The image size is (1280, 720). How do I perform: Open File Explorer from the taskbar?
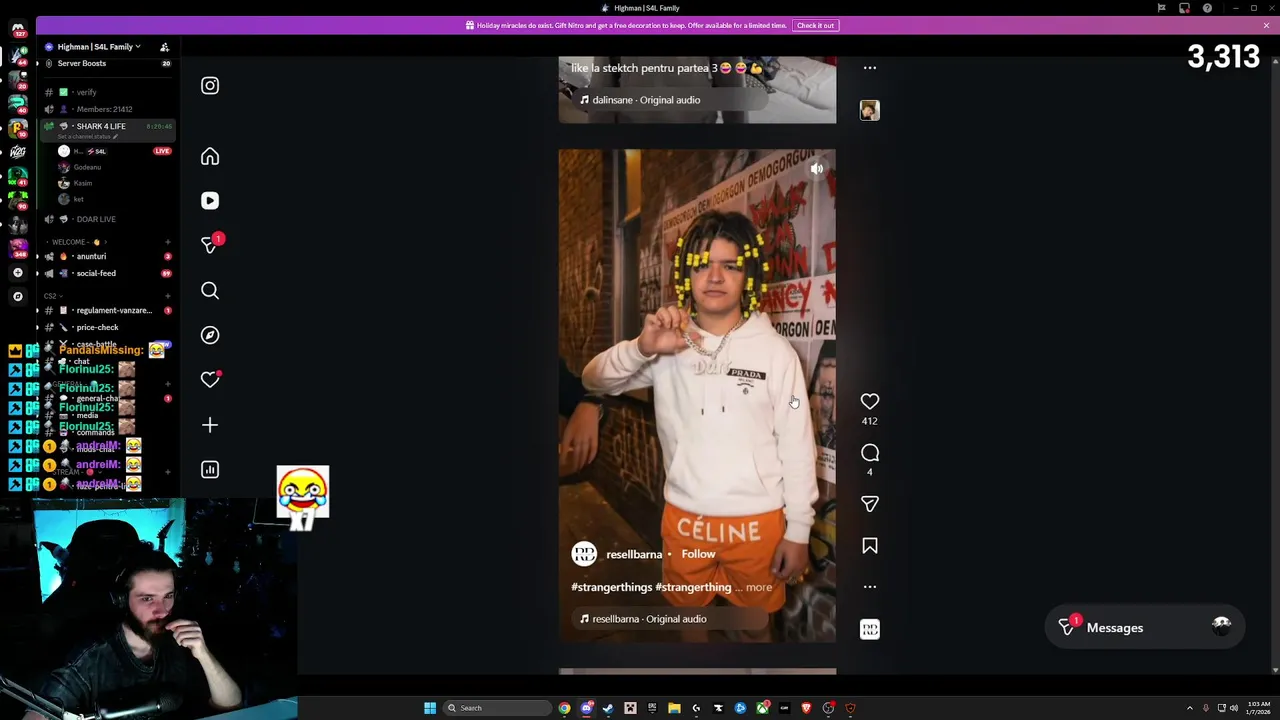pos(674,708)
